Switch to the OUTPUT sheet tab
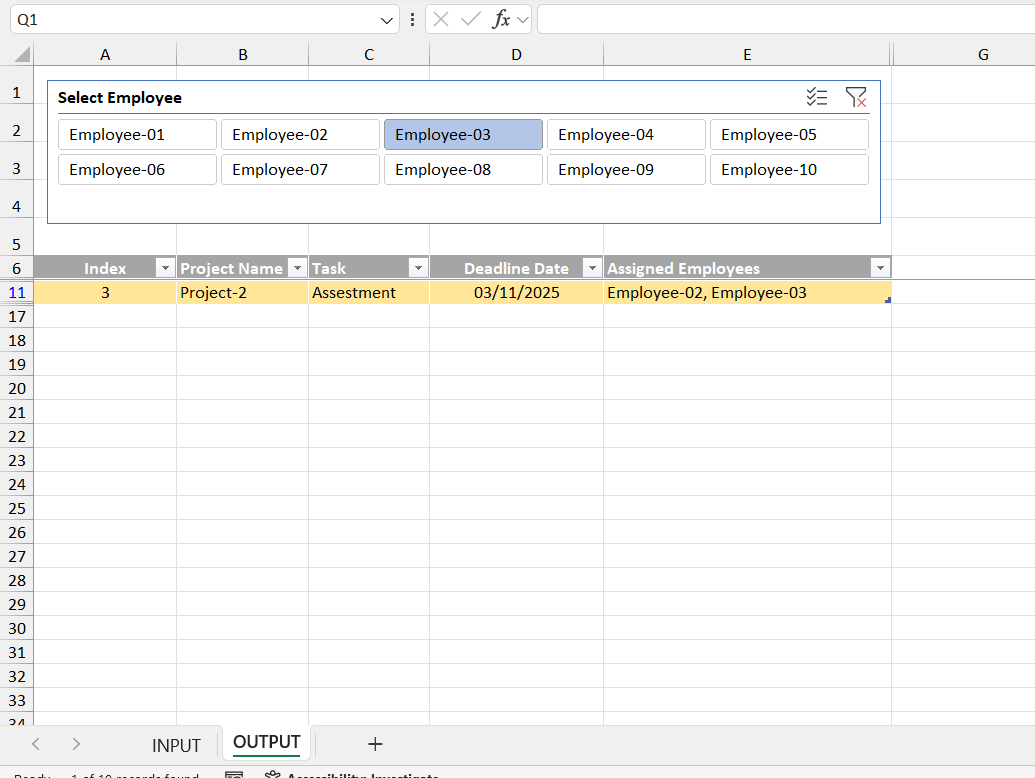Viewport: 1035px width, 778px height. [x=267, y=742]
